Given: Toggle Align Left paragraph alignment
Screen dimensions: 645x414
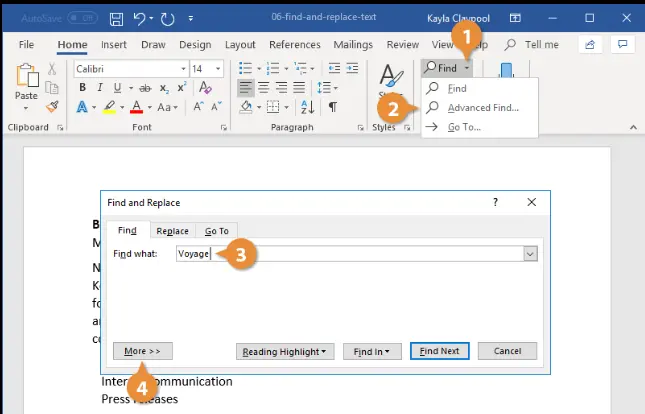Looking at the screenshot, I should [x=246, y=88].
